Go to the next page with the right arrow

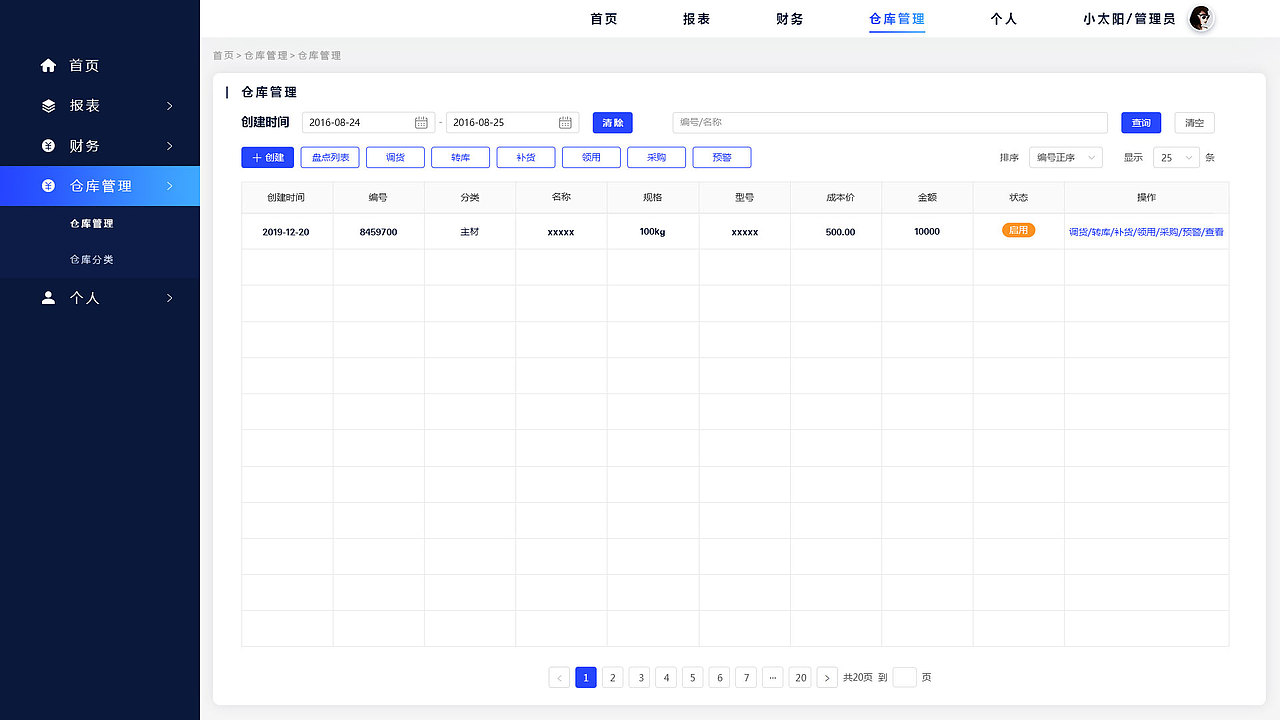point(827,677)
